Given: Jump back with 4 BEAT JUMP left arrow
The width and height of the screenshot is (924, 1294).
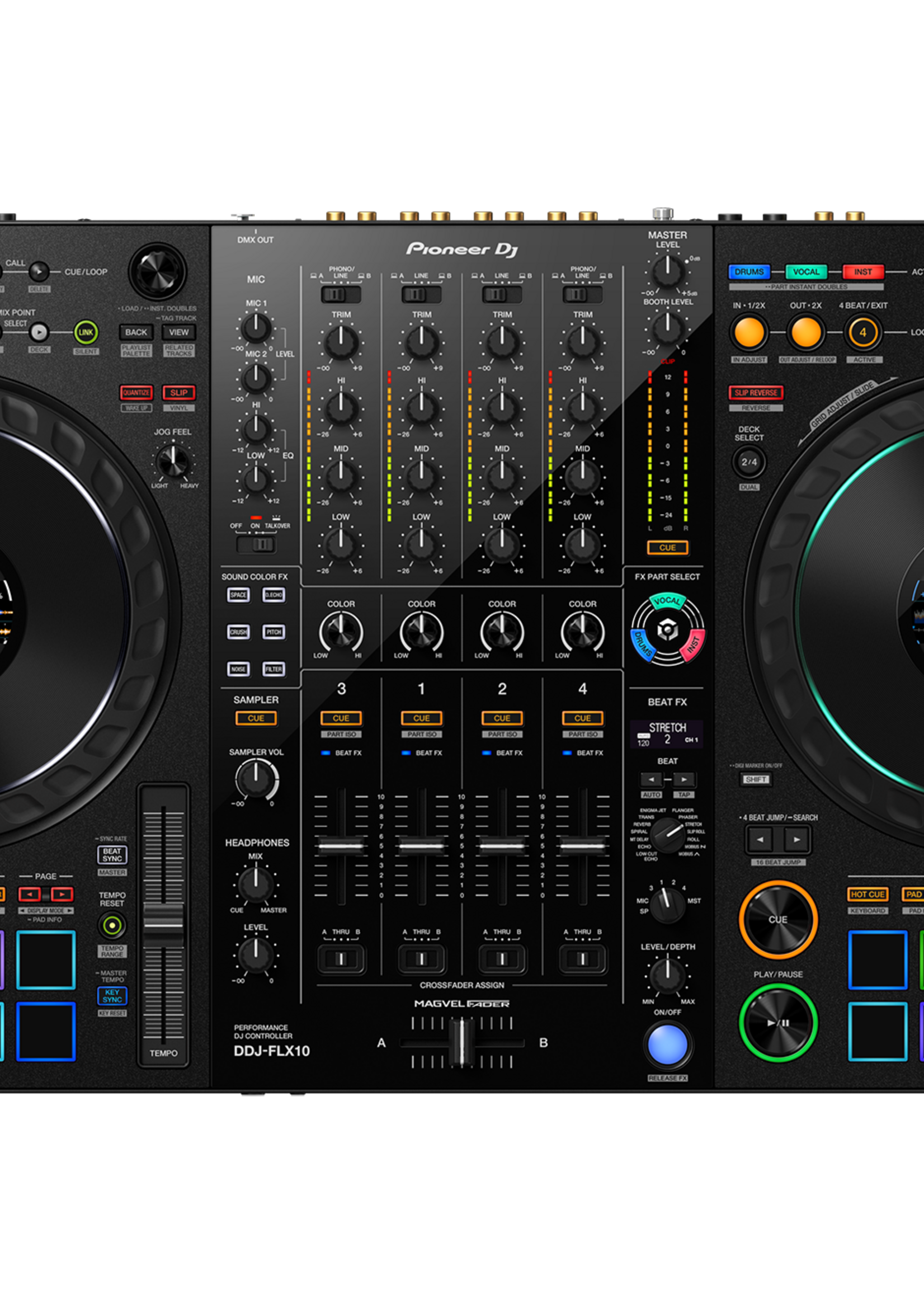Looking at the screenshot, I should (761, 839).
